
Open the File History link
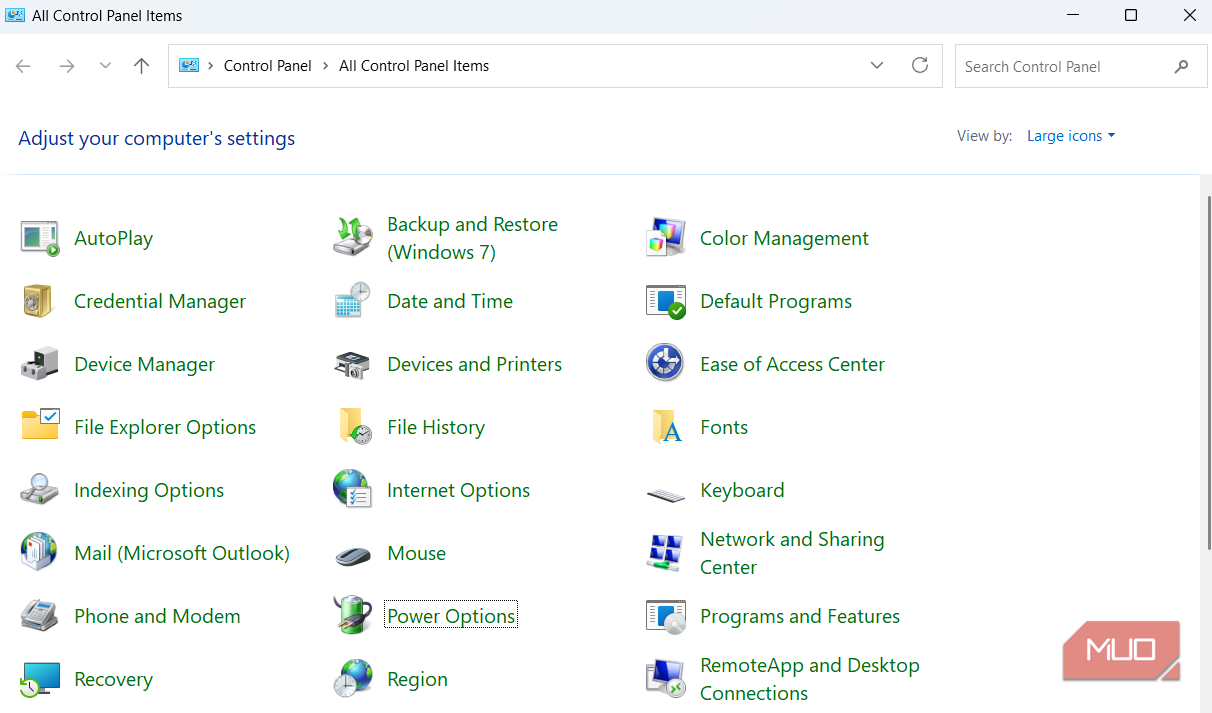click(x=436, y=427)
